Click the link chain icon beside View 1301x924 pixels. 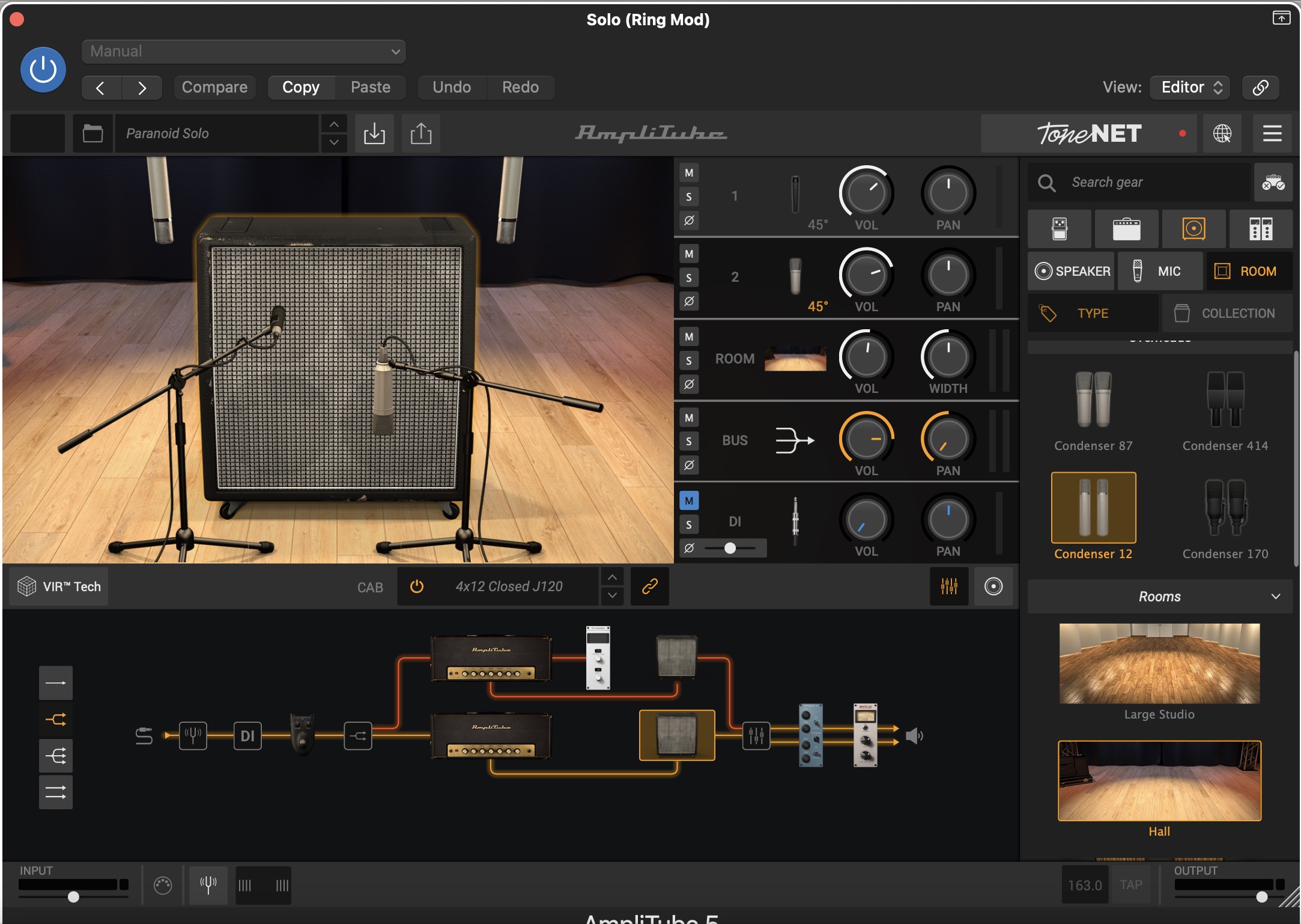click(1260, 88)
